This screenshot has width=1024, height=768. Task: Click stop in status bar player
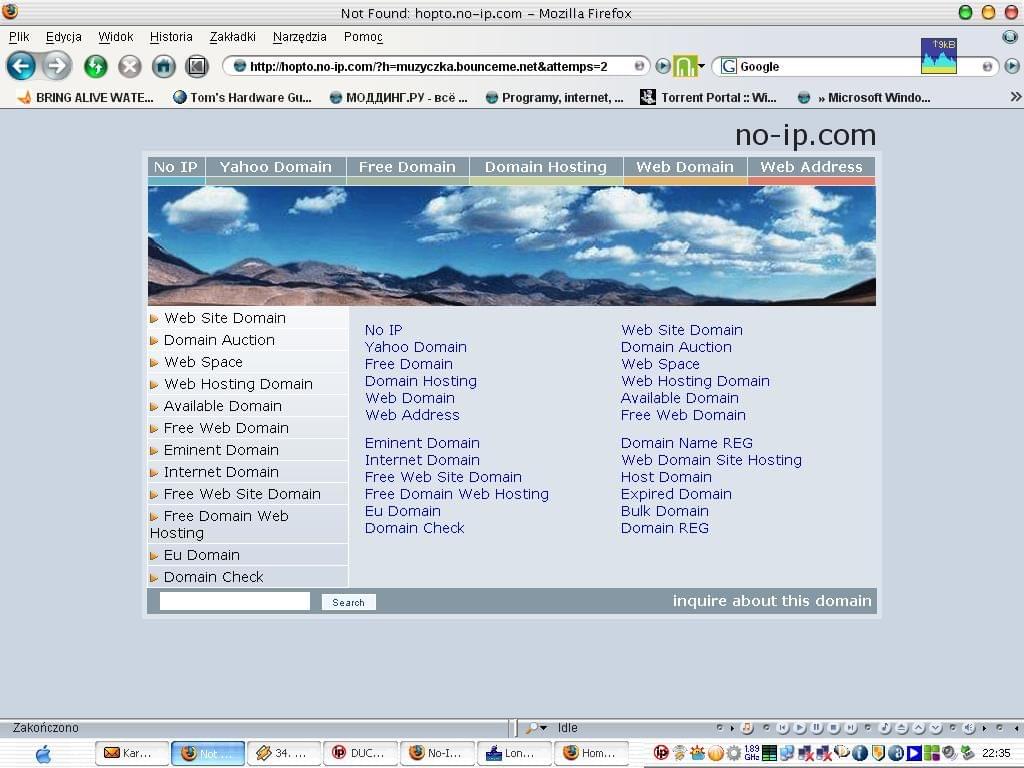pyautogui.click(x=833, y=727)
